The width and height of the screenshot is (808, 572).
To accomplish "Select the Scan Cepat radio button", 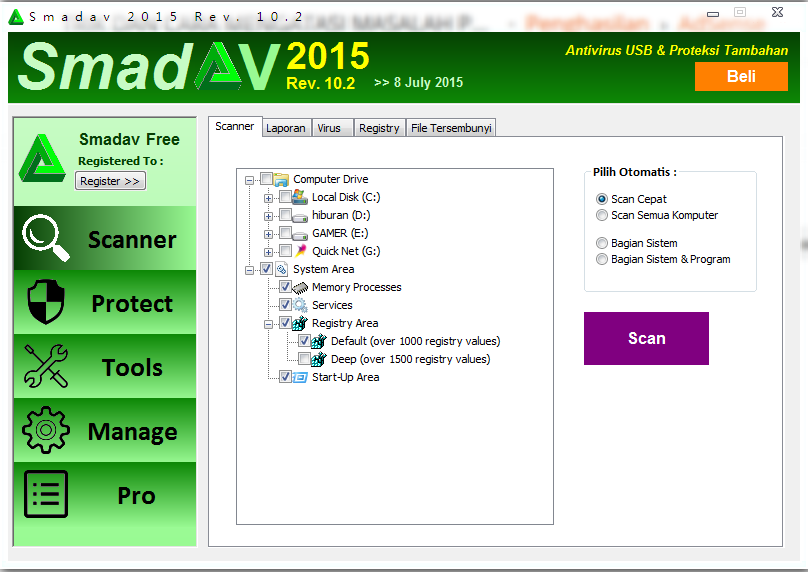I will click(x=601, y=199).
